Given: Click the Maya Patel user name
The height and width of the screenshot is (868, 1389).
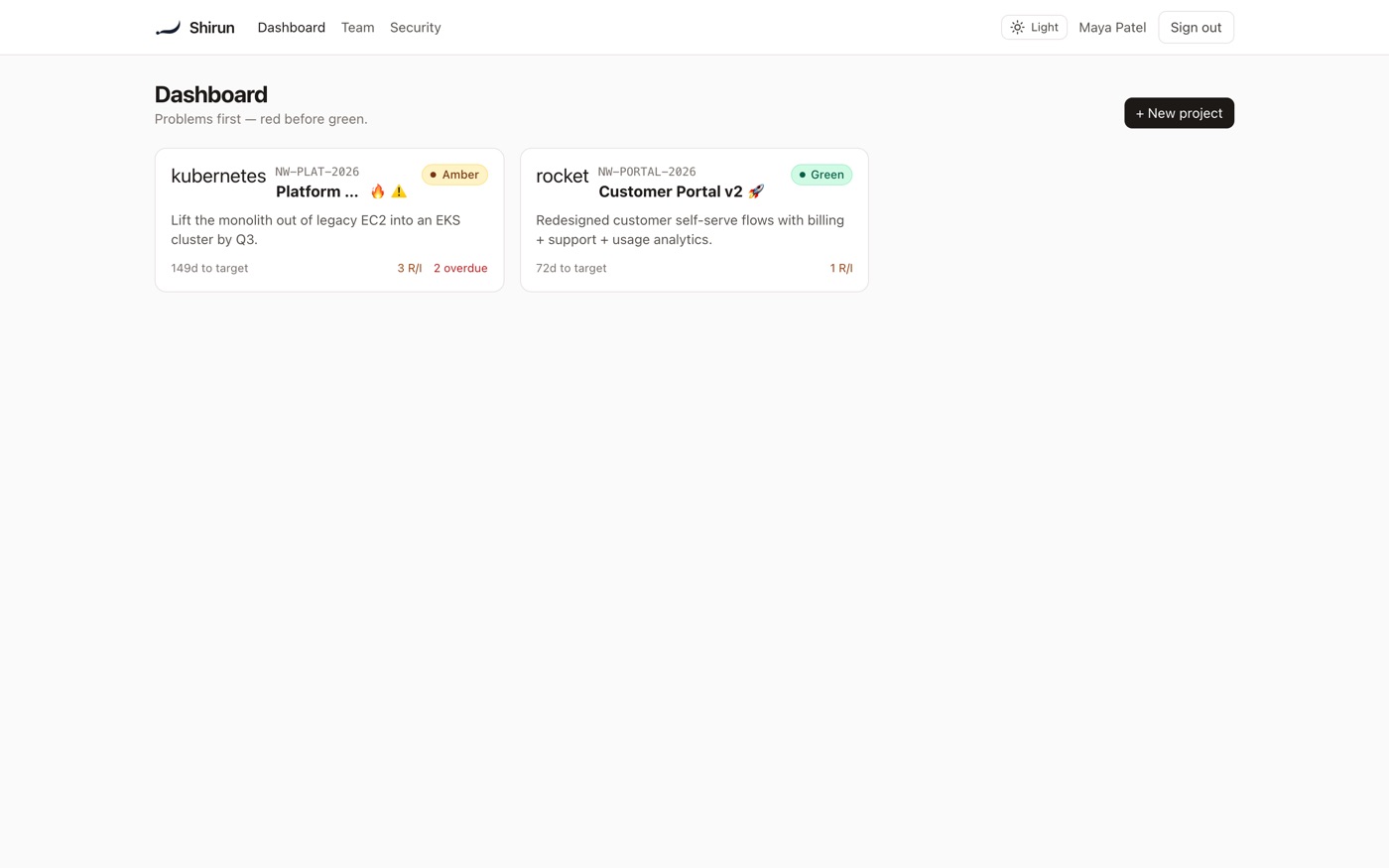Looking at the screenshot, I should [1112, 28].
